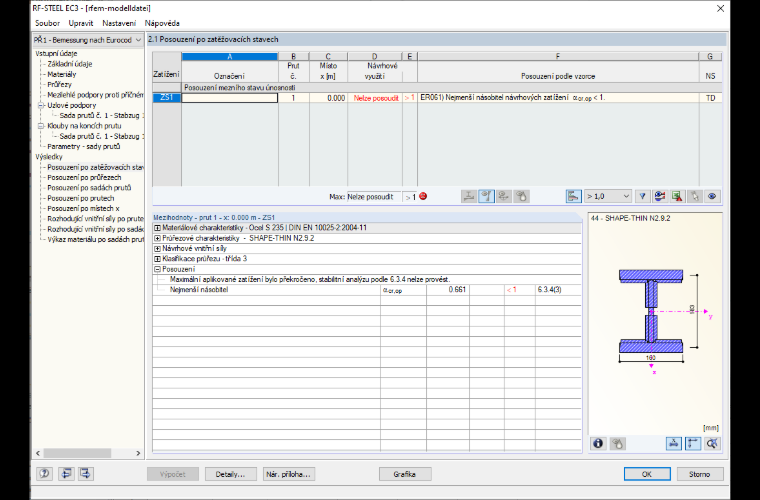Select Výkaz materiálu po sadách tree item
Screen dimensions: 760x500
click(95, 239)
